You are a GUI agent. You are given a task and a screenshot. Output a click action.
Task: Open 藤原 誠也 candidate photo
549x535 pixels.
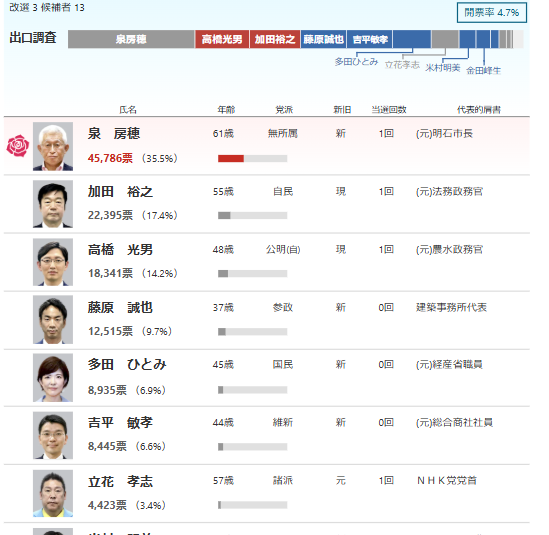click(53, 320)
